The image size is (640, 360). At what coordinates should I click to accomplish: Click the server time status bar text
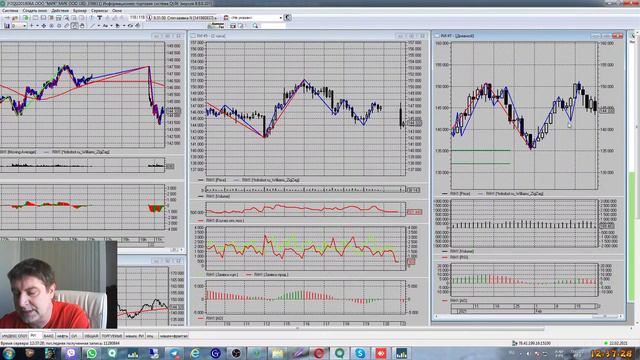(60, 343)
